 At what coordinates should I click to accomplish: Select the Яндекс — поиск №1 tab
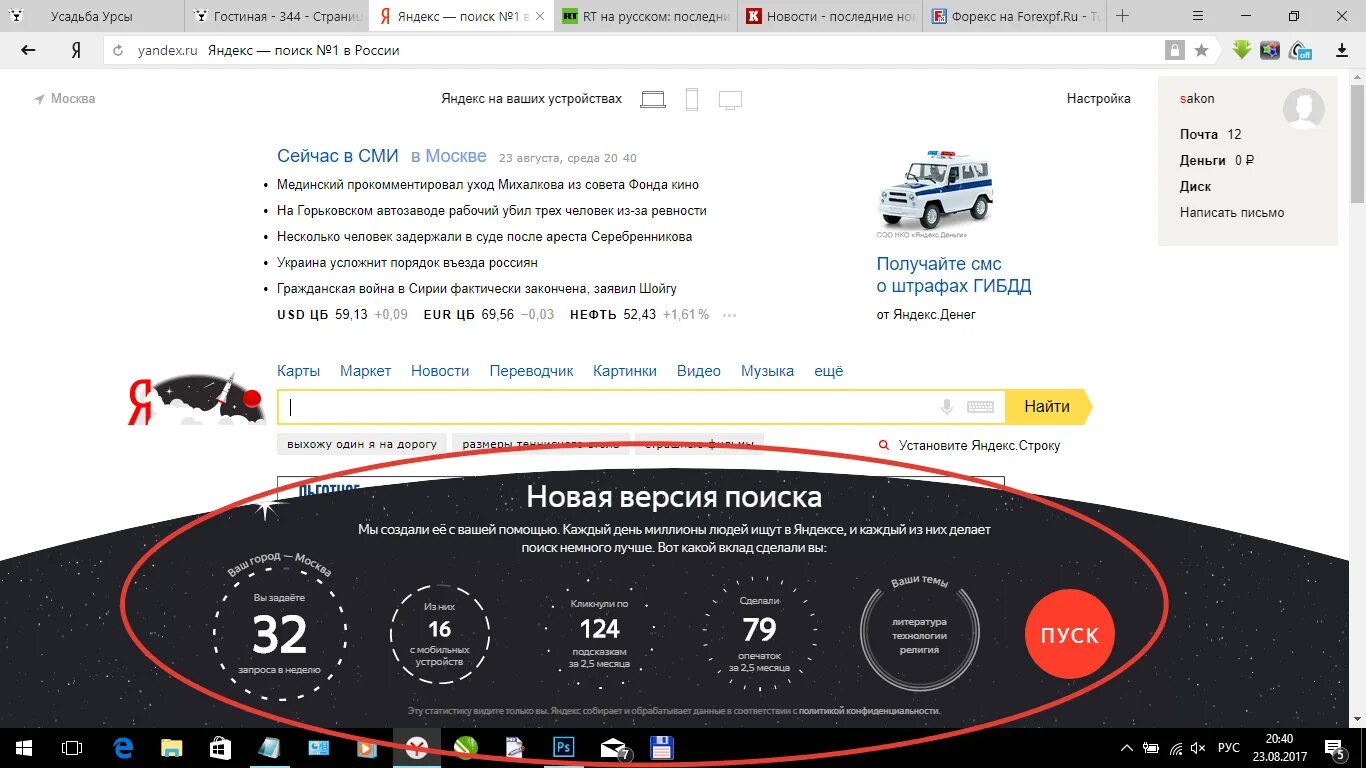pos(461,16)
